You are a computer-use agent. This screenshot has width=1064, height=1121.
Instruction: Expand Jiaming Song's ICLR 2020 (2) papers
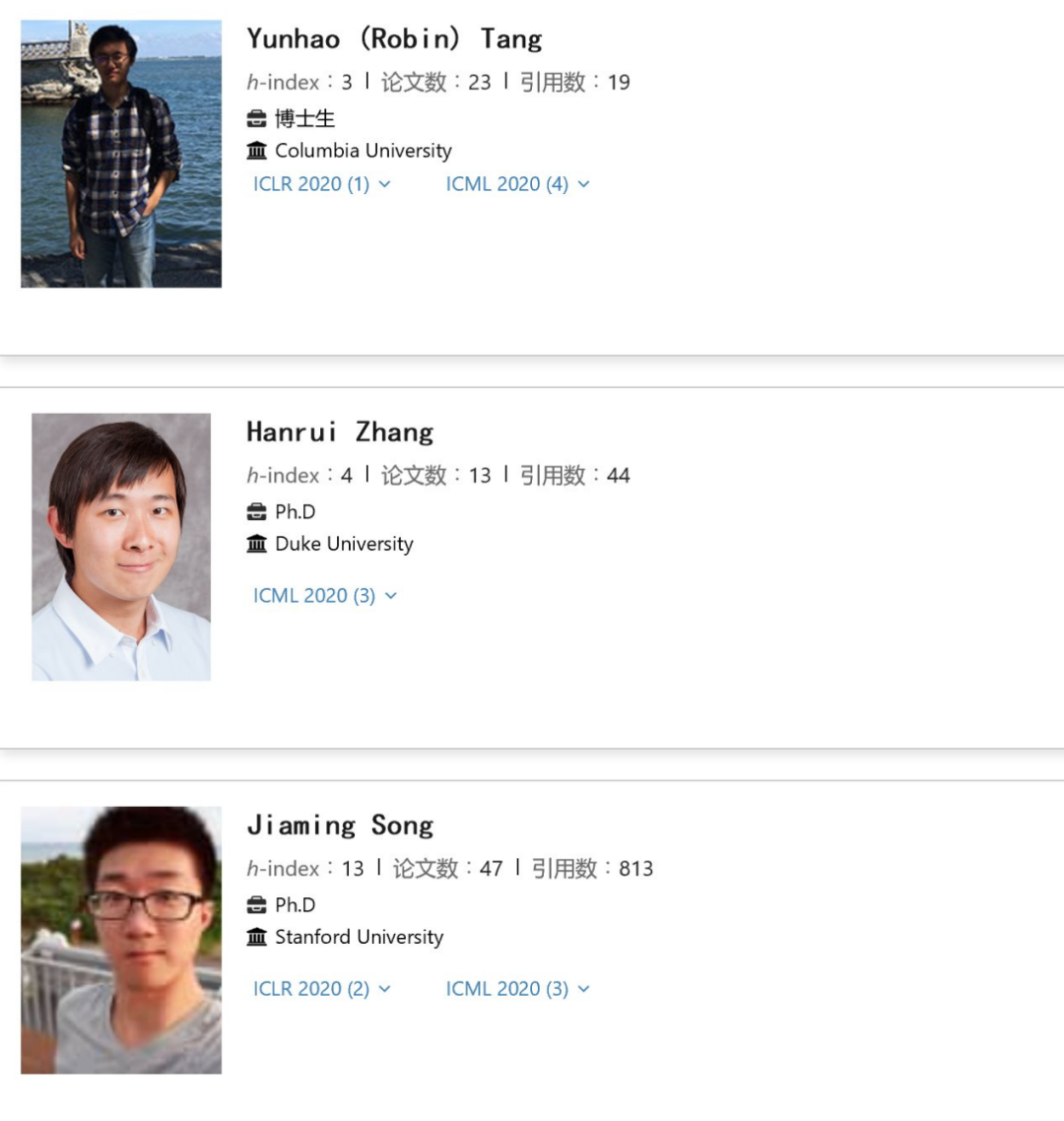321,989
